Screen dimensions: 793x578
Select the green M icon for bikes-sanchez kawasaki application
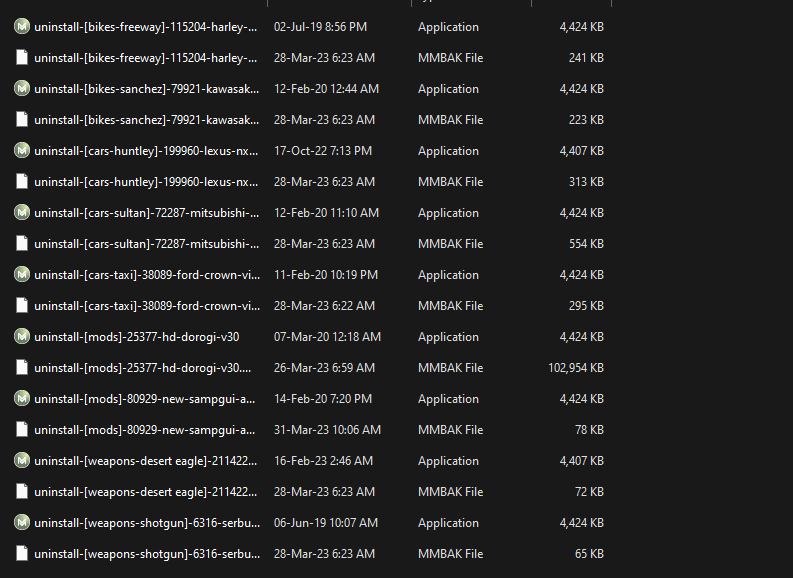22,88
